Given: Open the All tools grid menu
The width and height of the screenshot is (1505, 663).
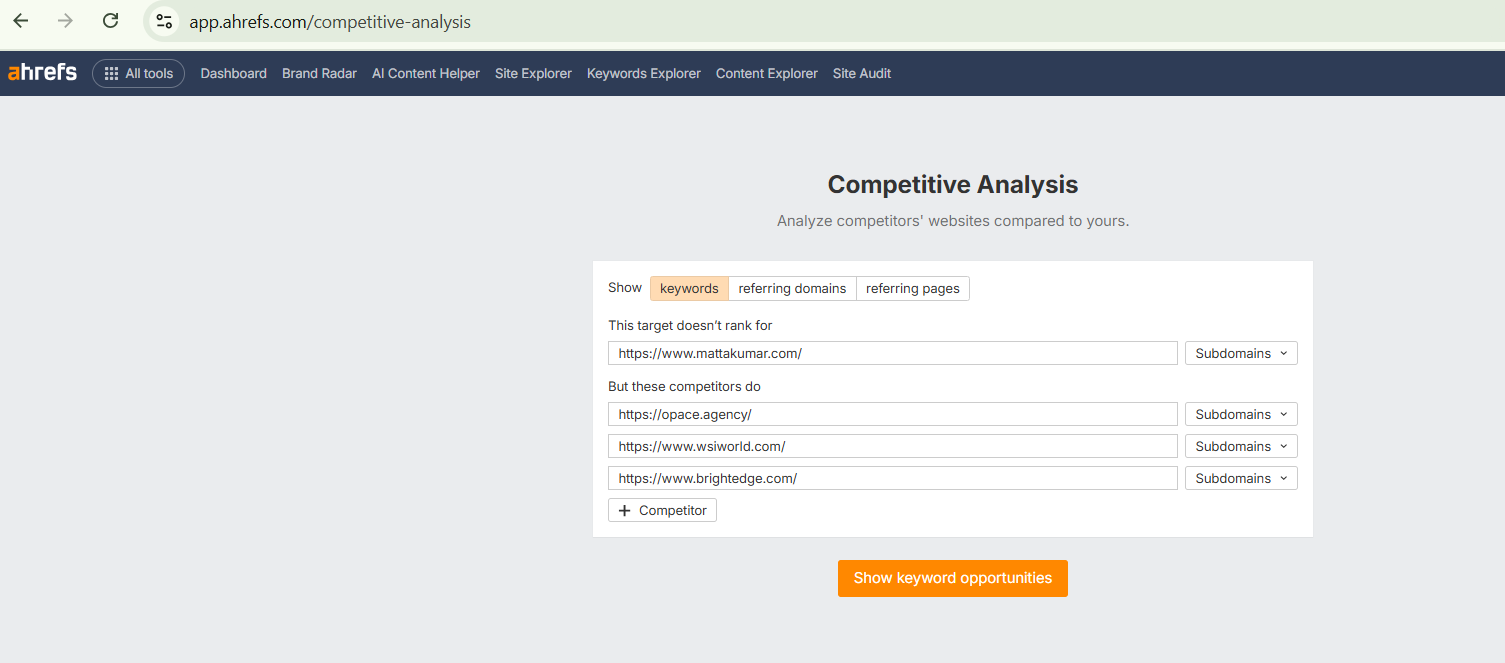Looking at the screenshot, I should (x=138, y=73).
